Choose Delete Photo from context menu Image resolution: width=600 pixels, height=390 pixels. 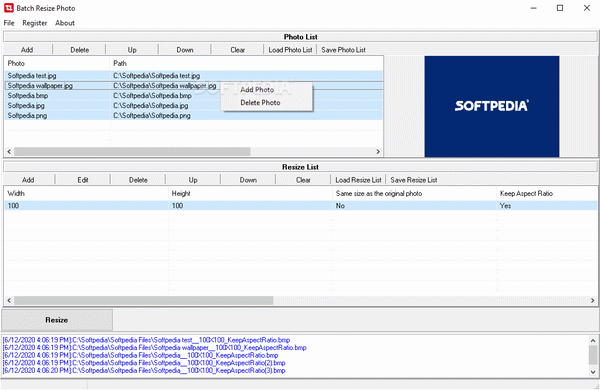click(x=260, y=103)
